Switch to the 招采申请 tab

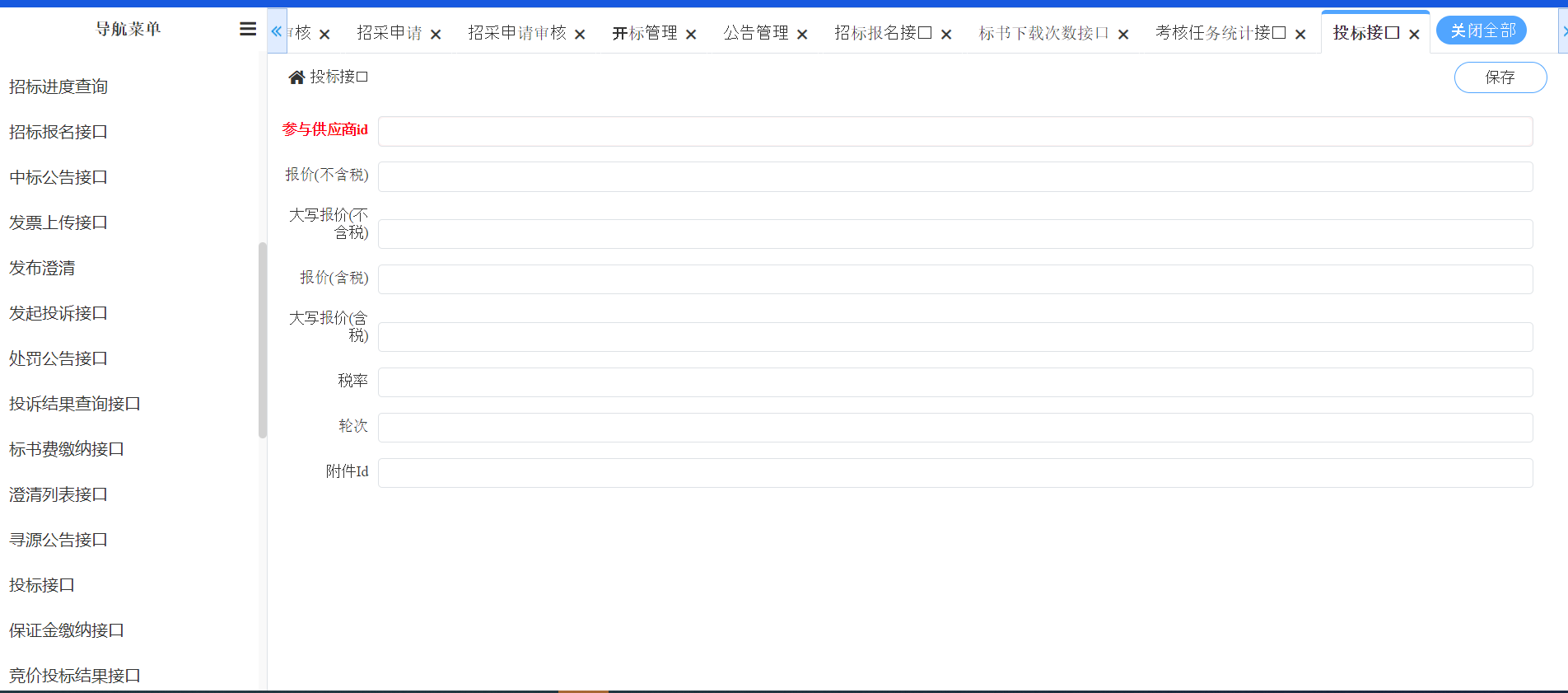pyautogui.click(x=390, y=33)
